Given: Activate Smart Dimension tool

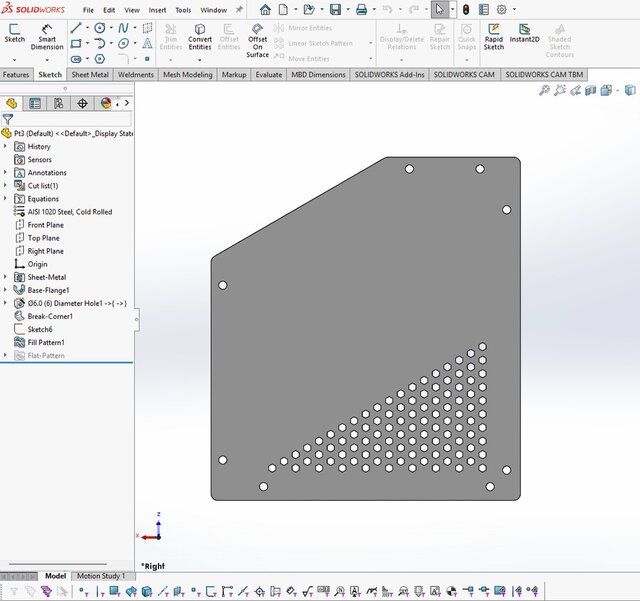Looking at the screenshot, I should (x=47, y=37).
